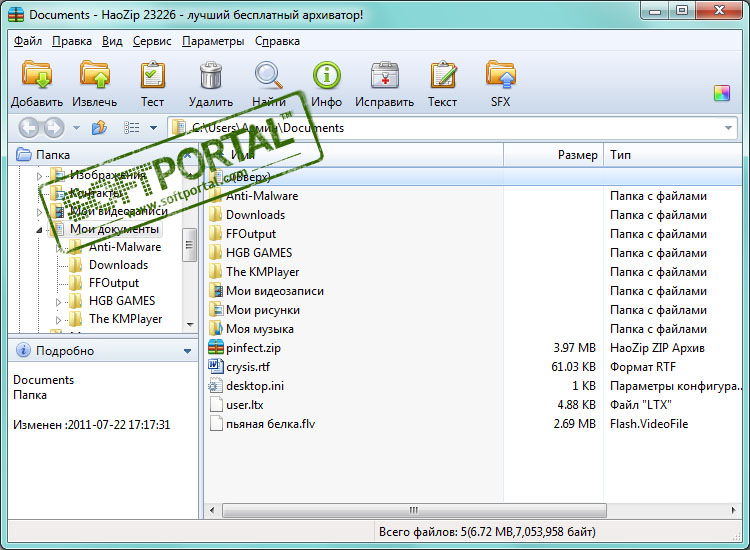Select The KMPlayer folder in file list
The height and width of the screenshot is (550, 750).
(263, 272)
